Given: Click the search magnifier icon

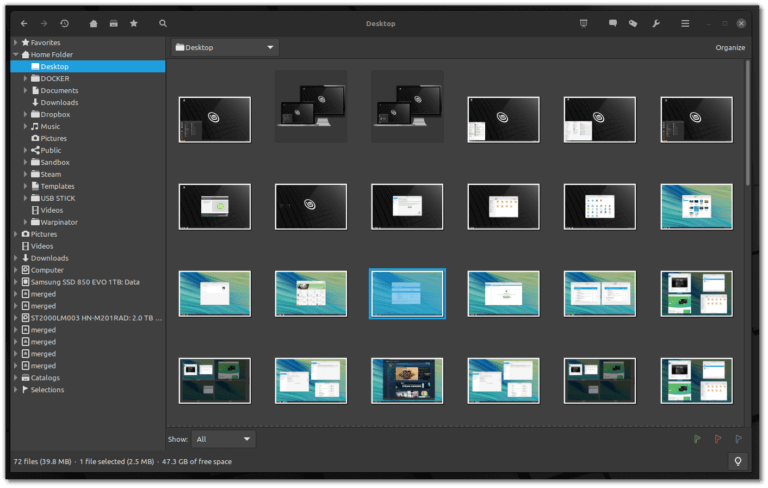Looking at the screenshot, I should (163, 24).
